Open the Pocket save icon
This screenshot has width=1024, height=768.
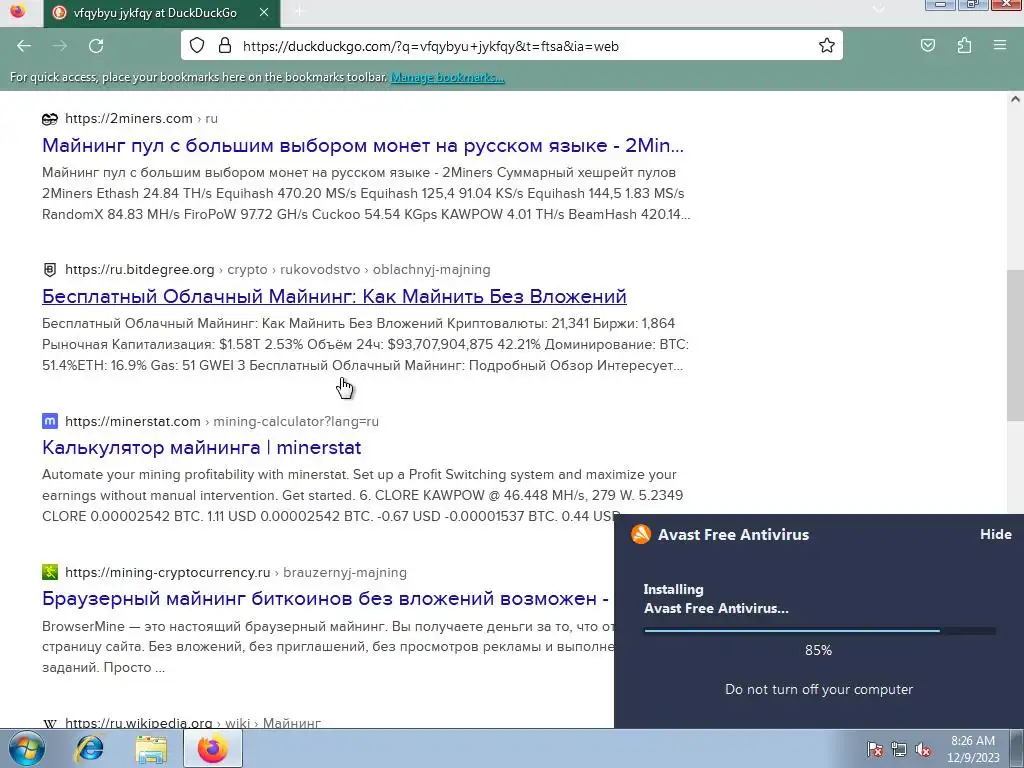[928, 46]
